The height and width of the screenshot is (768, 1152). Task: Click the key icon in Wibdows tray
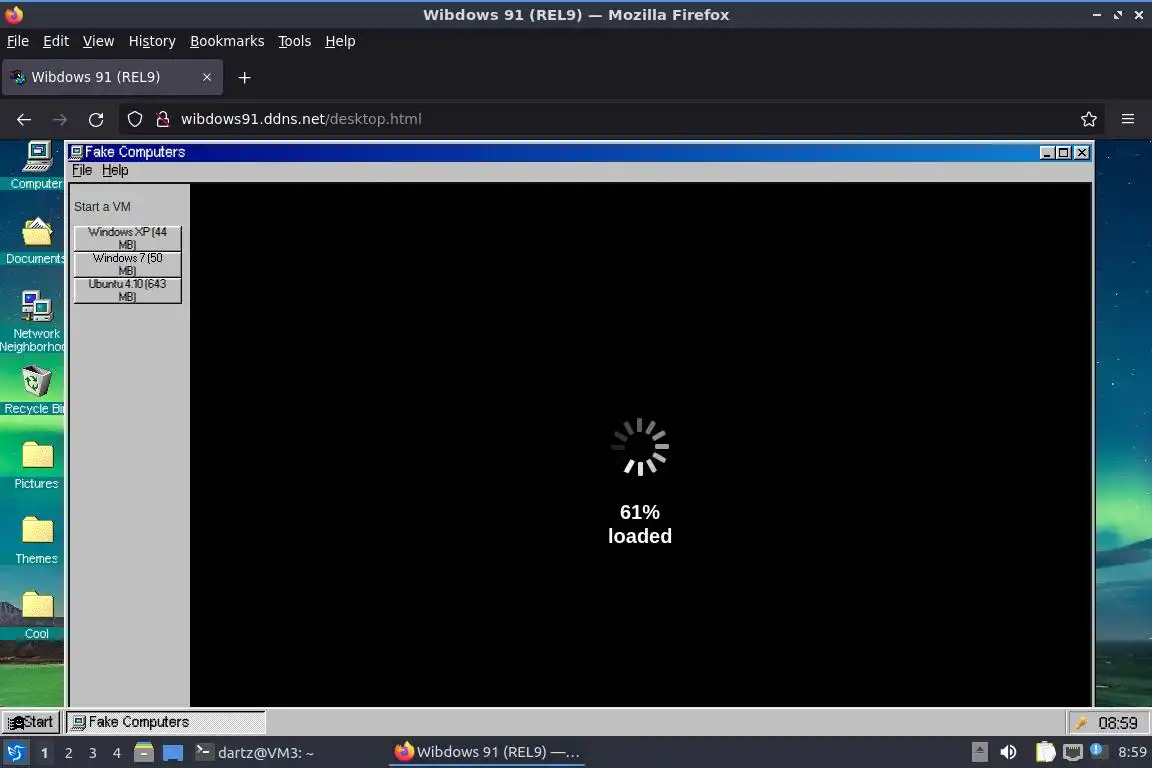(1081, 723)
